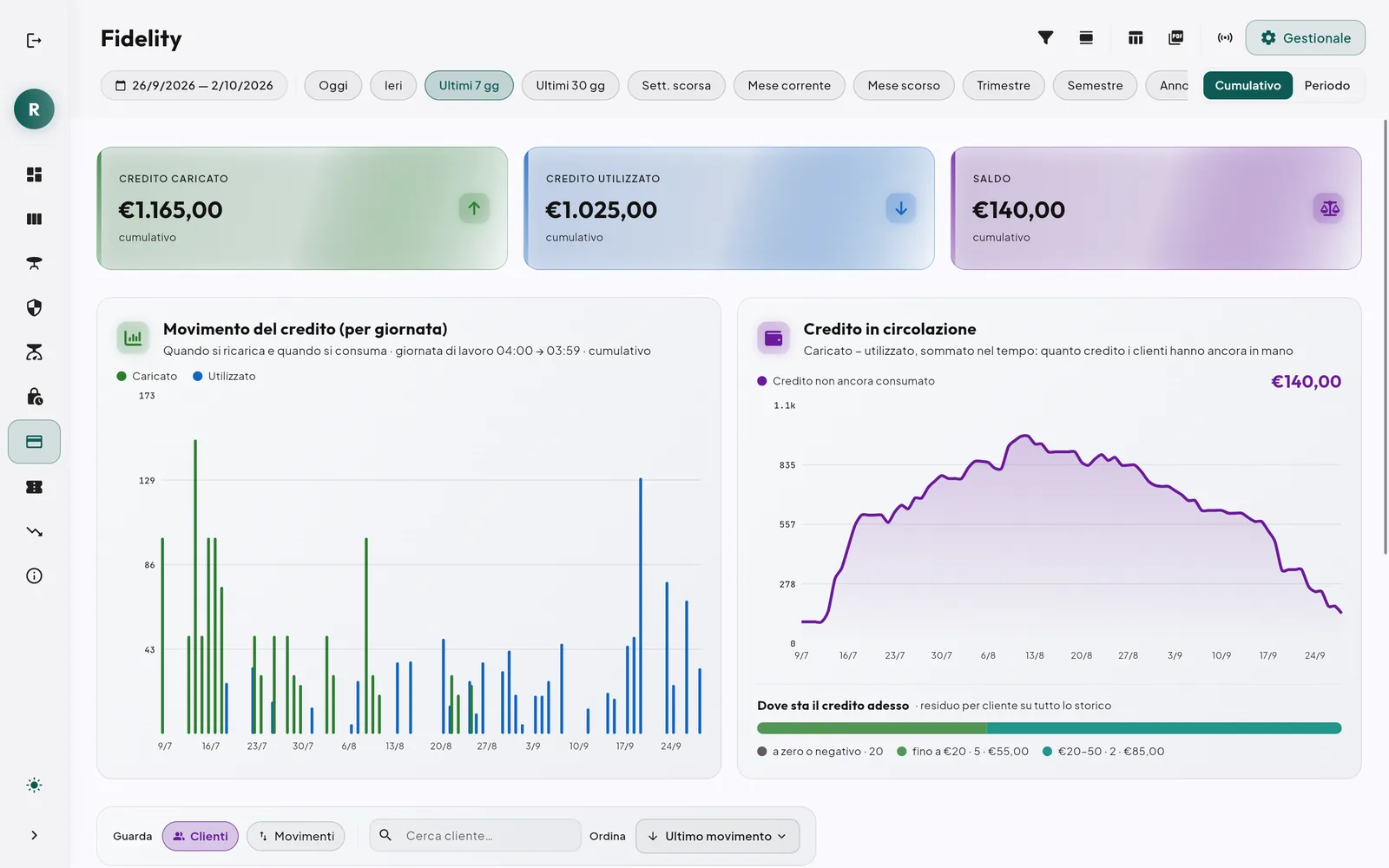Switch view to Movimenti
The image size is (1389, 868).
tap(296, 836)
